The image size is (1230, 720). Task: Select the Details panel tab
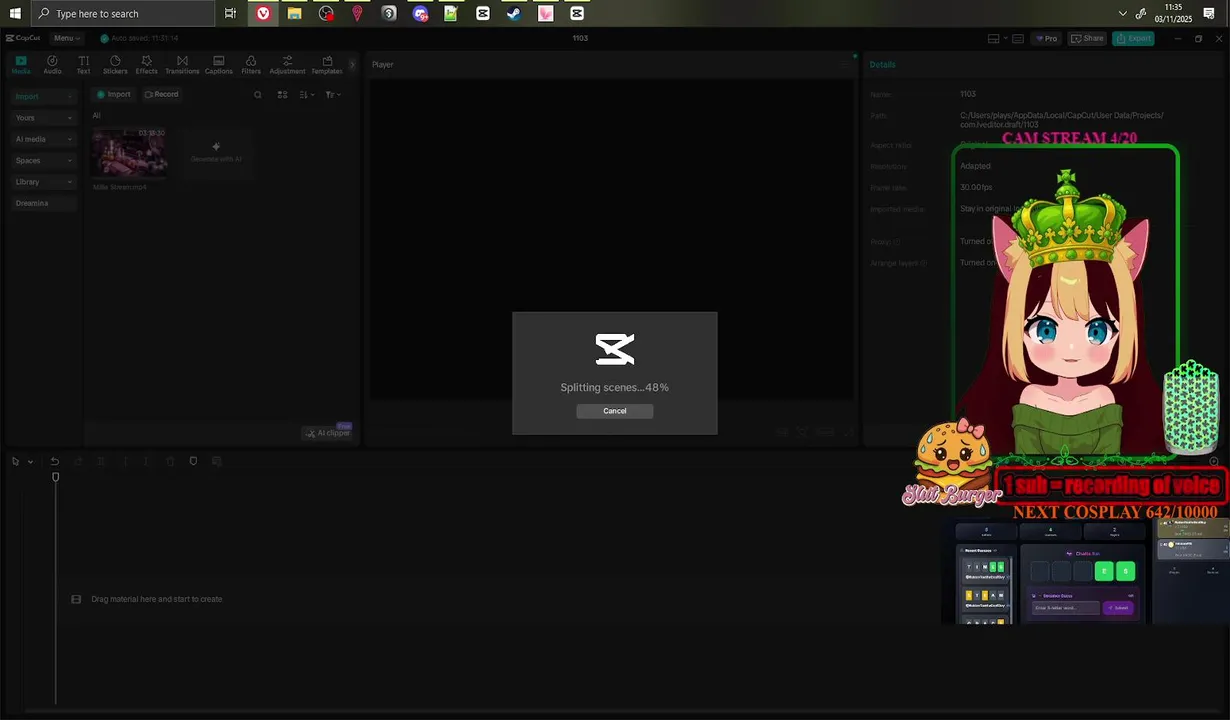(x=882, y=64)
